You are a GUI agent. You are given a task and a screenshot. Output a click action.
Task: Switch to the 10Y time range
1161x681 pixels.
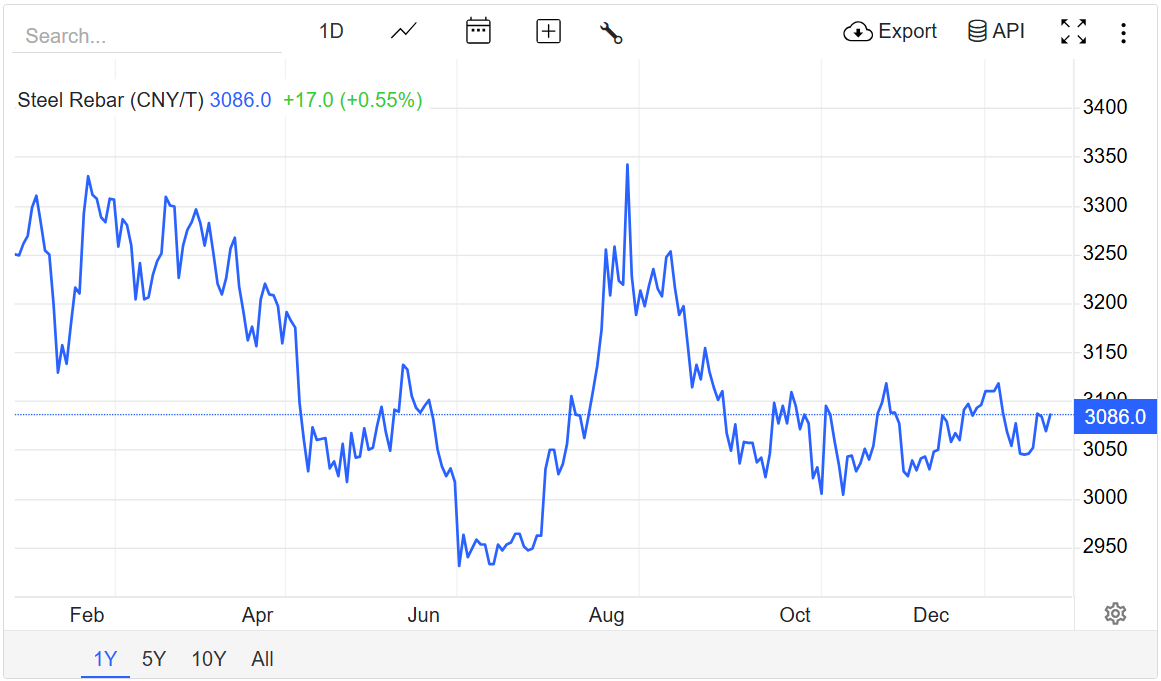coord(209,659)
